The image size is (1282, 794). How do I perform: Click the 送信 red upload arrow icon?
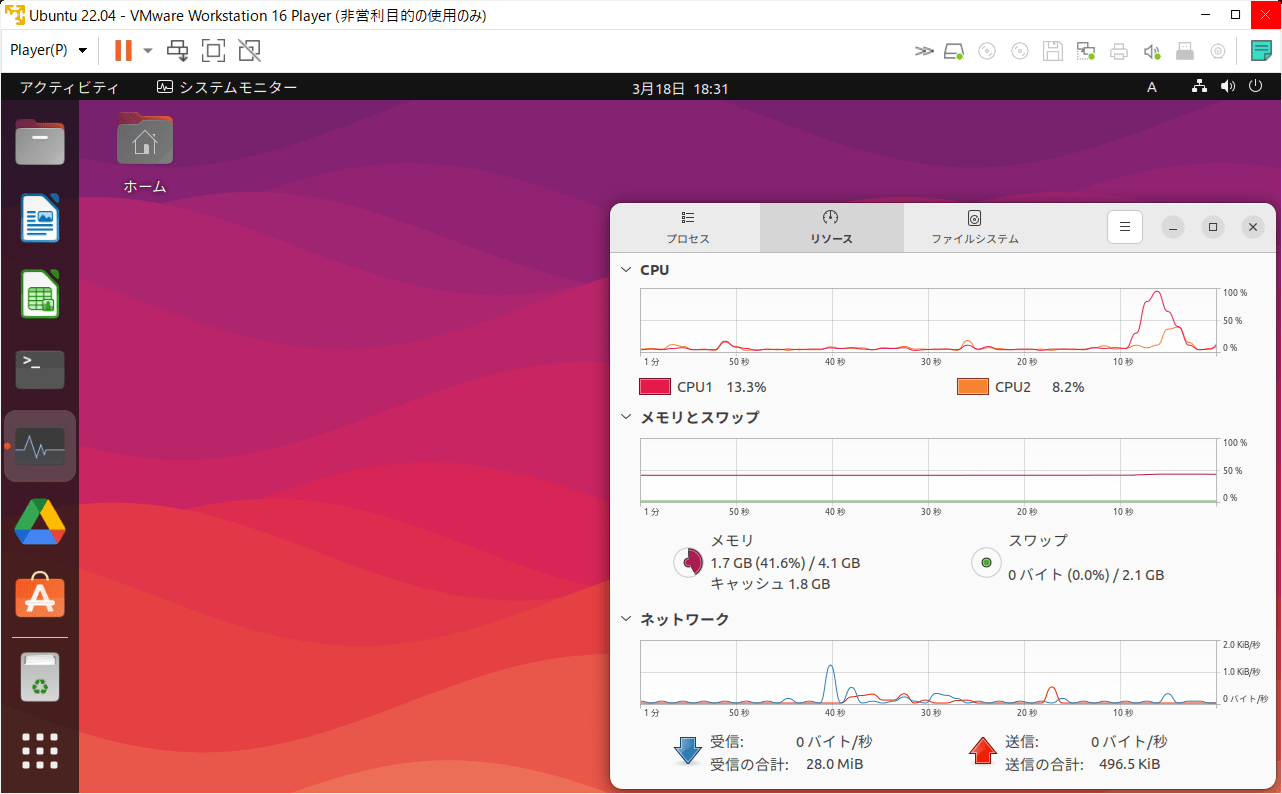coord(984,751)
